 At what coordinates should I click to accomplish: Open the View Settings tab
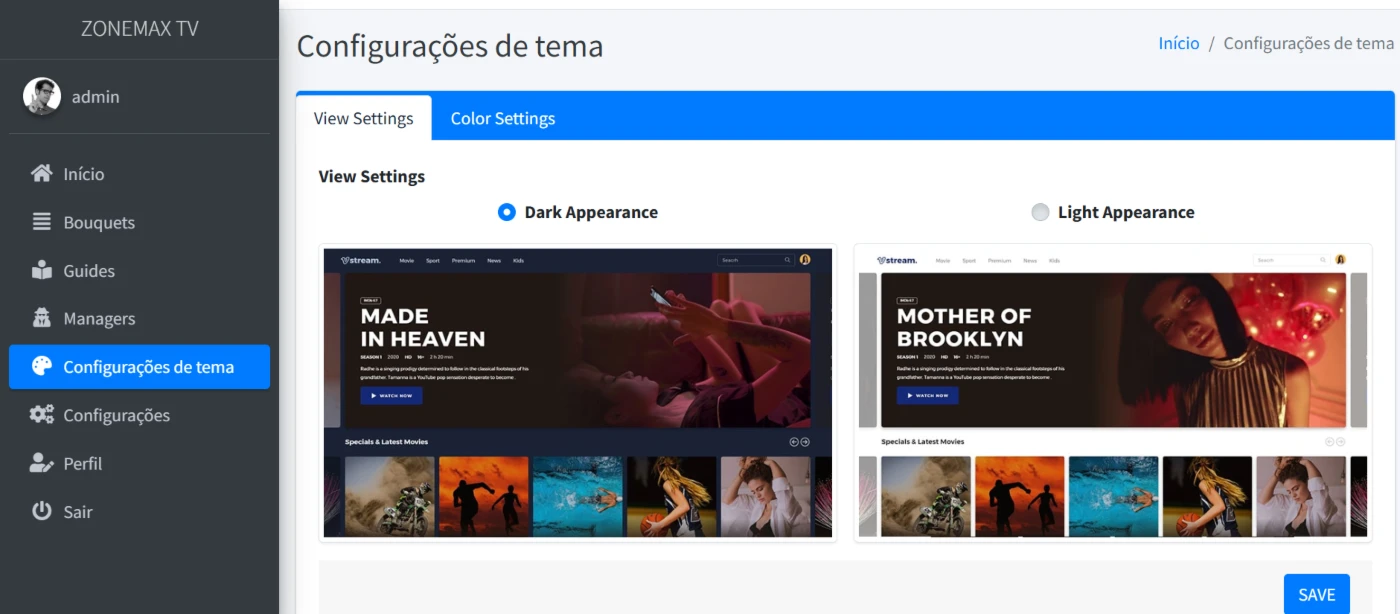363,118
